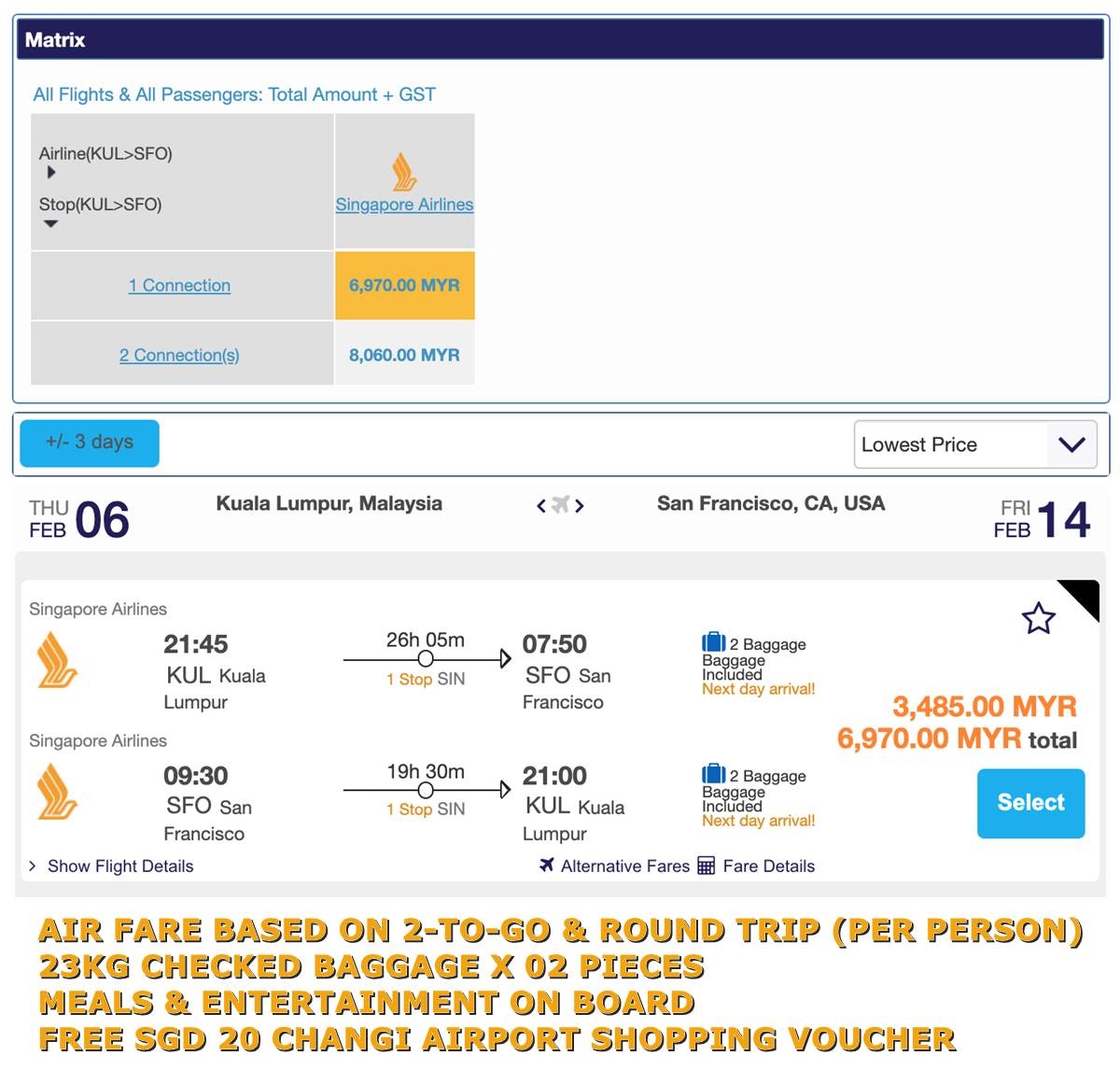Screen dimensions: 1120x1070
Task: Click the Singapore Airlines logo in matrix header
Action: 404,172
